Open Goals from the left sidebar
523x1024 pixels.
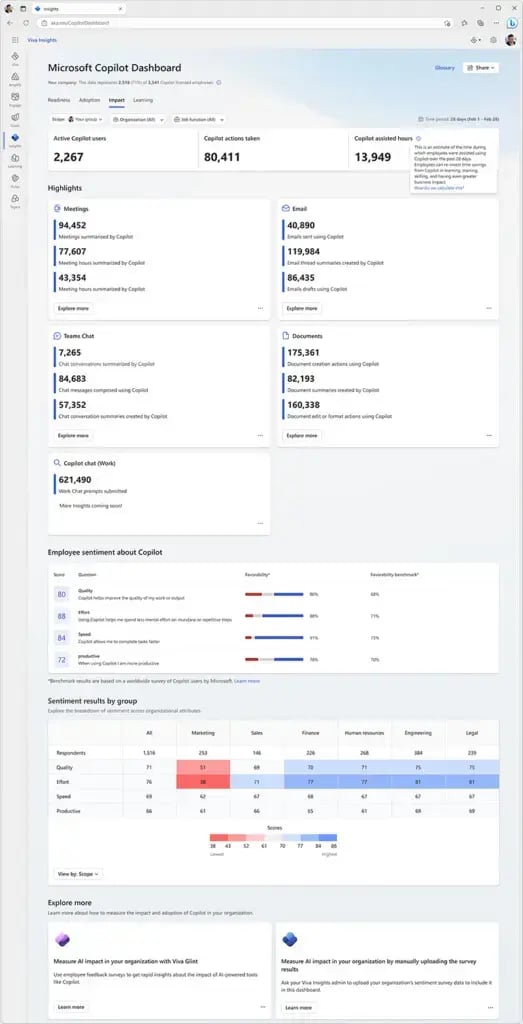[15, 119]
